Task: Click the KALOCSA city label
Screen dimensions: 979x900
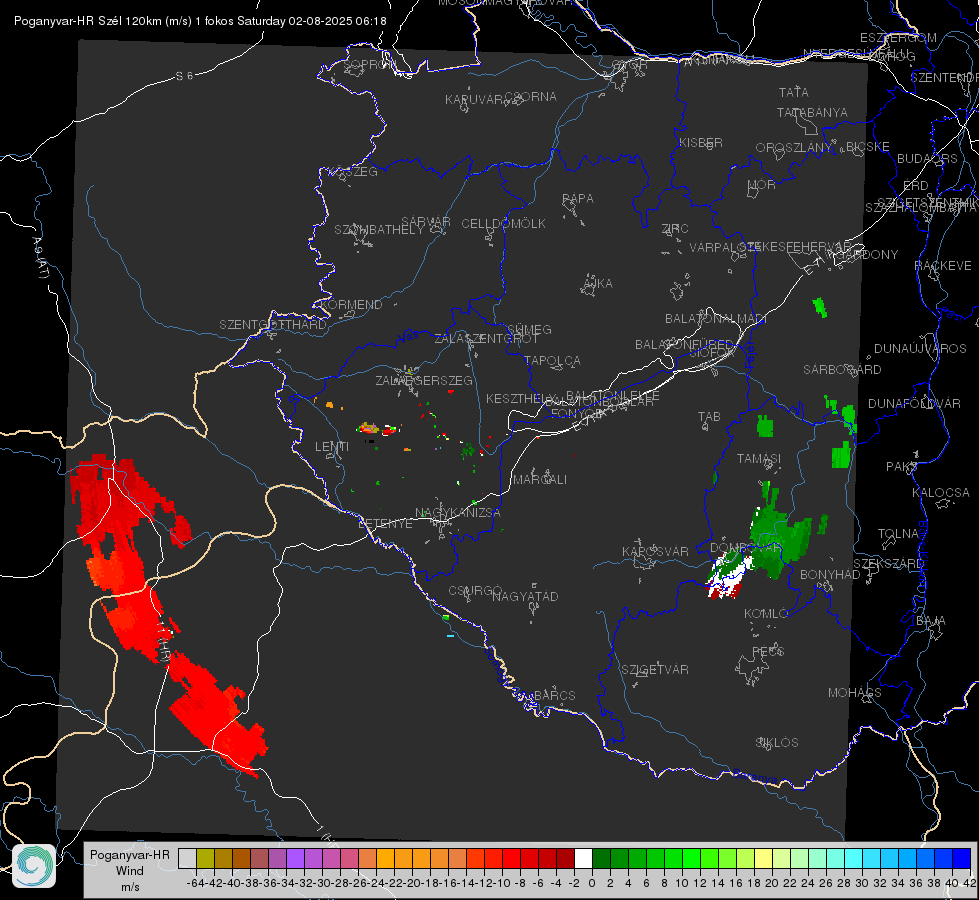Action: pyautogui.click(x=941, y=493)
